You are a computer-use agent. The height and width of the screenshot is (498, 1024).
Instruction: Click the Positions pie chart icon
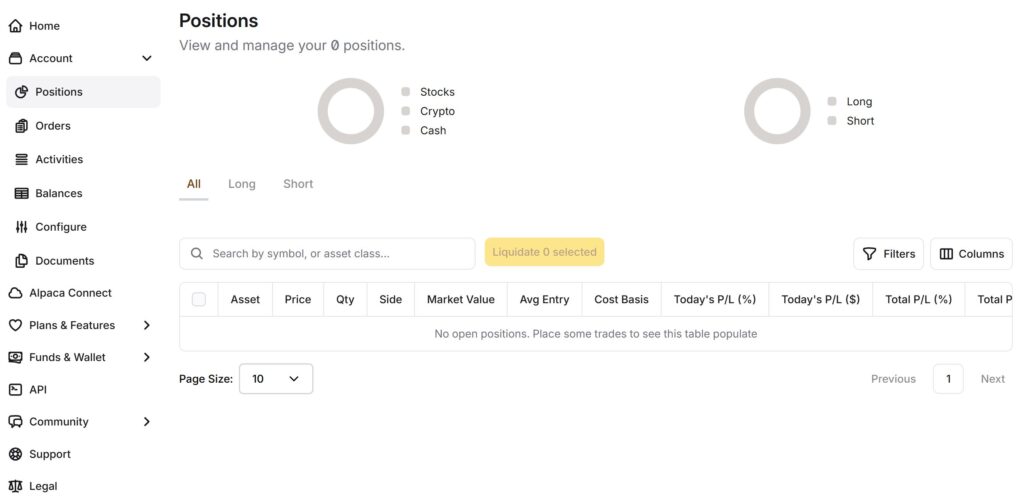pyautogui.click(x=22, y=92)
